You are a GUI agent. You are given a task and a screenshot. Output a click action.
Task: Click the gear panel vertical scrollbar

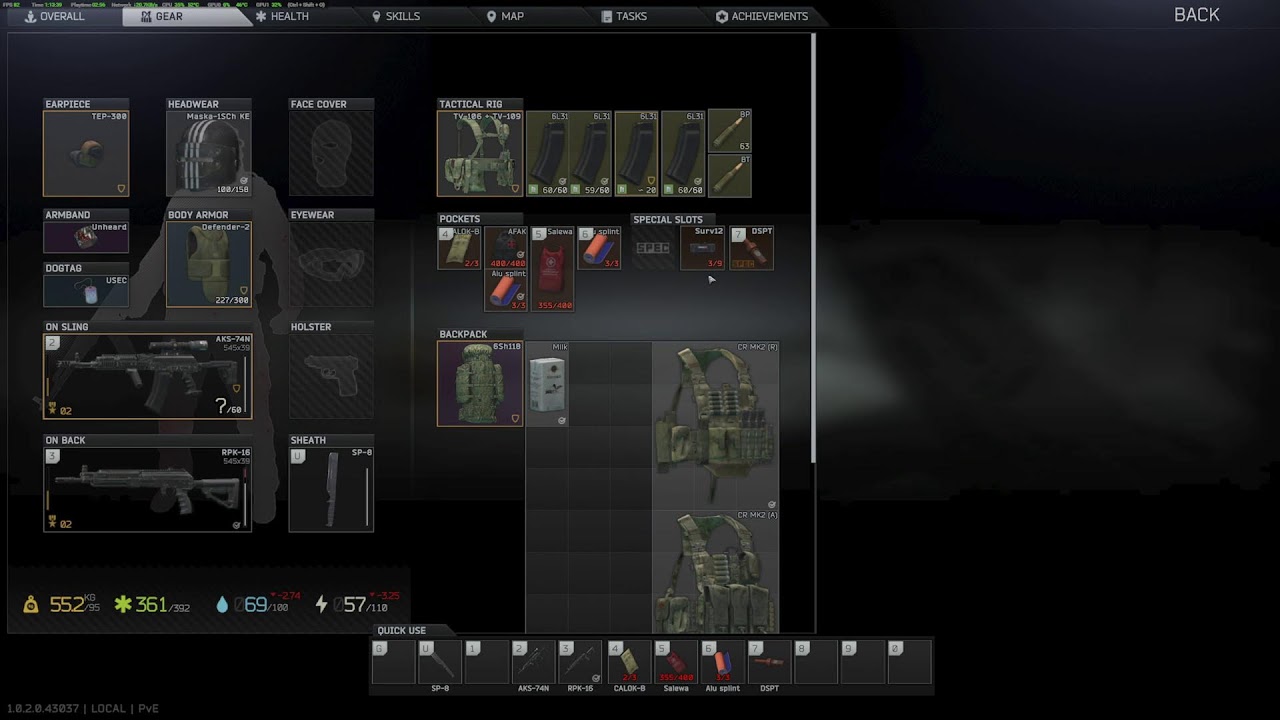(813, 248)
